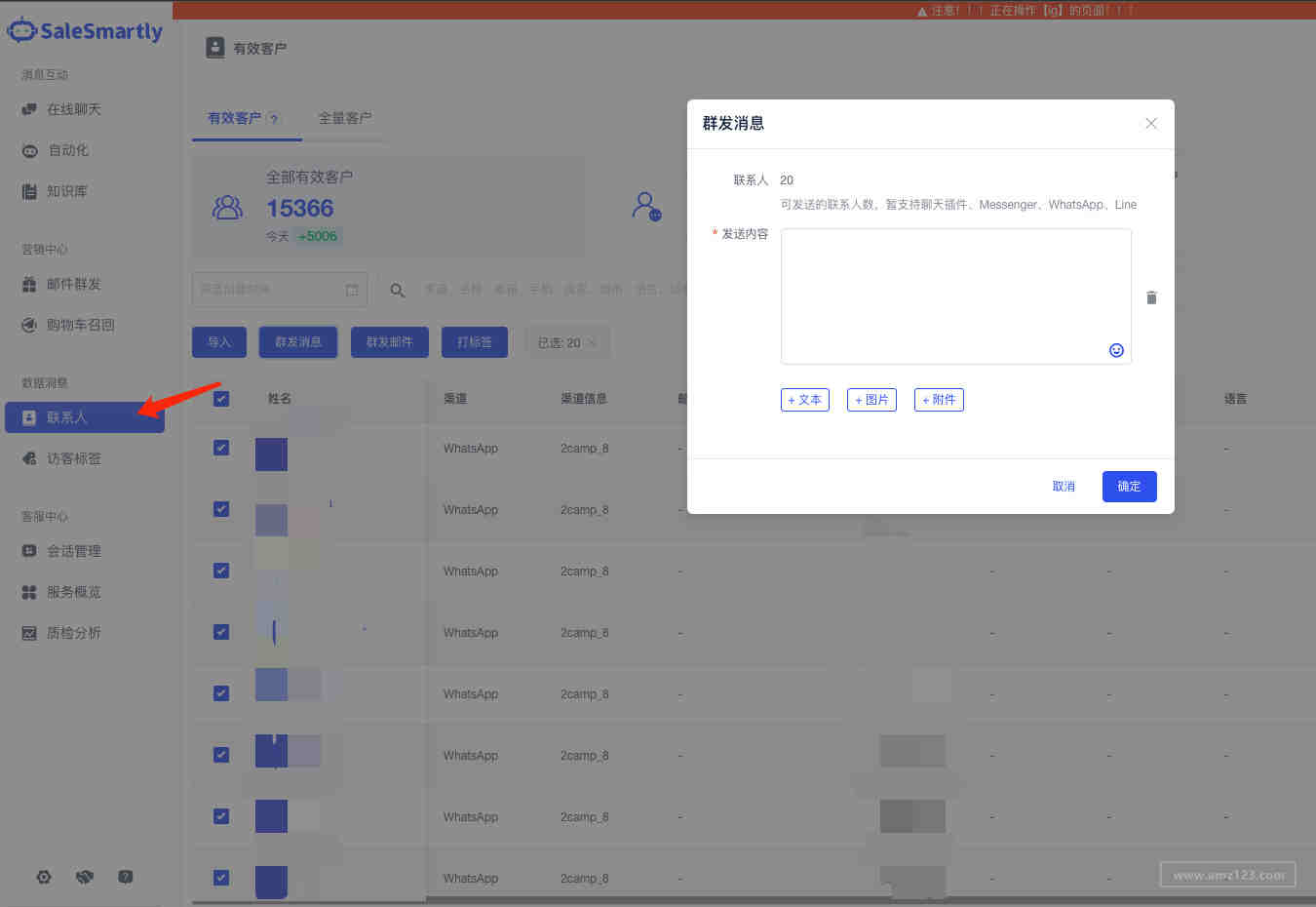Click the help icon beside 有效客户 tab
The width and height of the screenshot is (1316, 907).
coord(274,119)
